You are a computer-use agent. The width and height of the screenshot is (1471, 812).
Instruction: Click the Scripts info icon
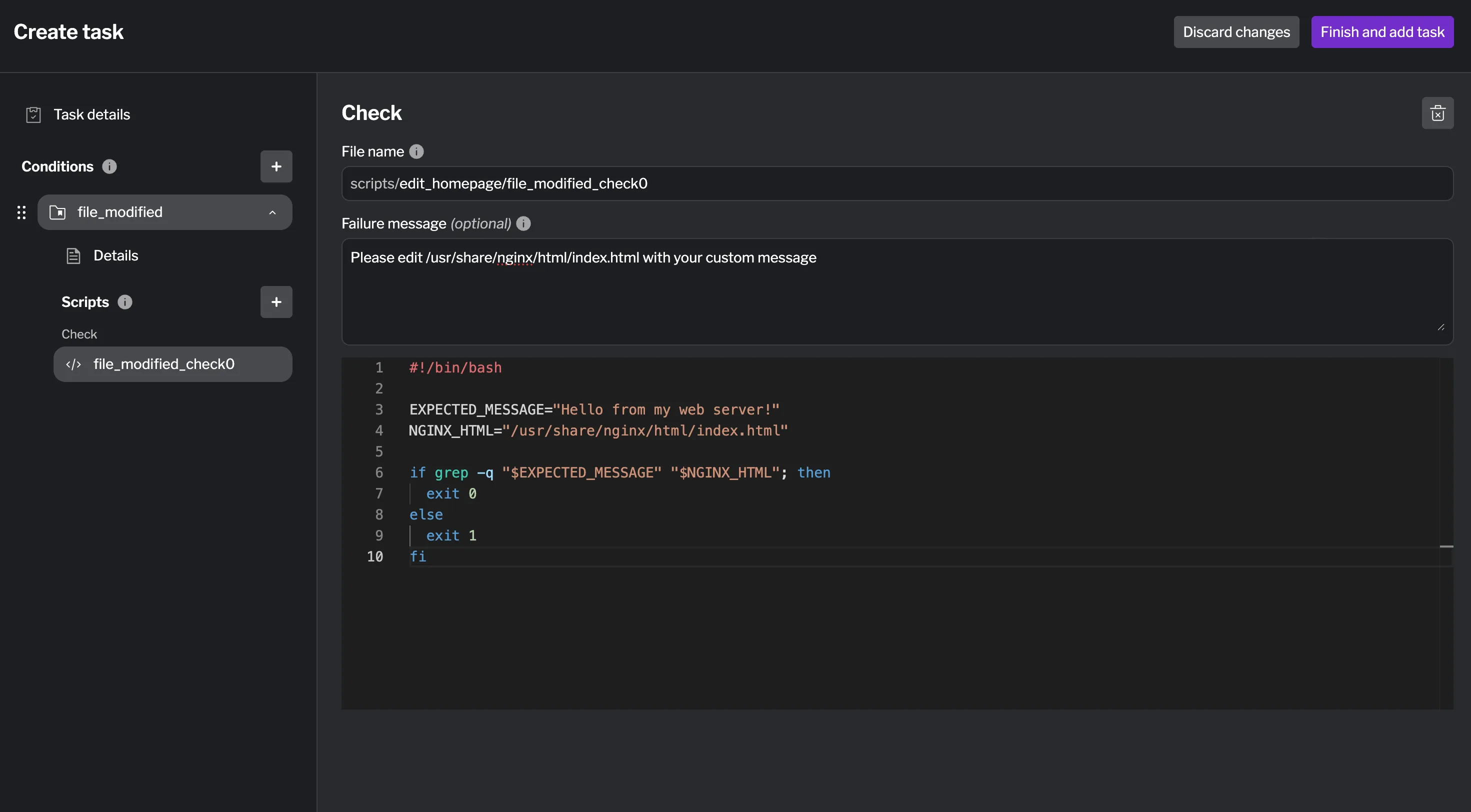[125, 302]
